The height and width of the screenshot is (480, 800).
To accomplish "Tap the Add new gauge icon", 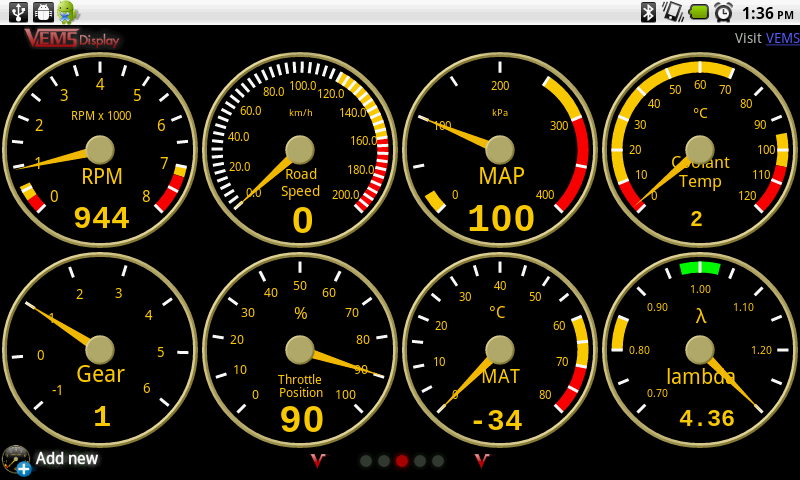I will point(16,460).
